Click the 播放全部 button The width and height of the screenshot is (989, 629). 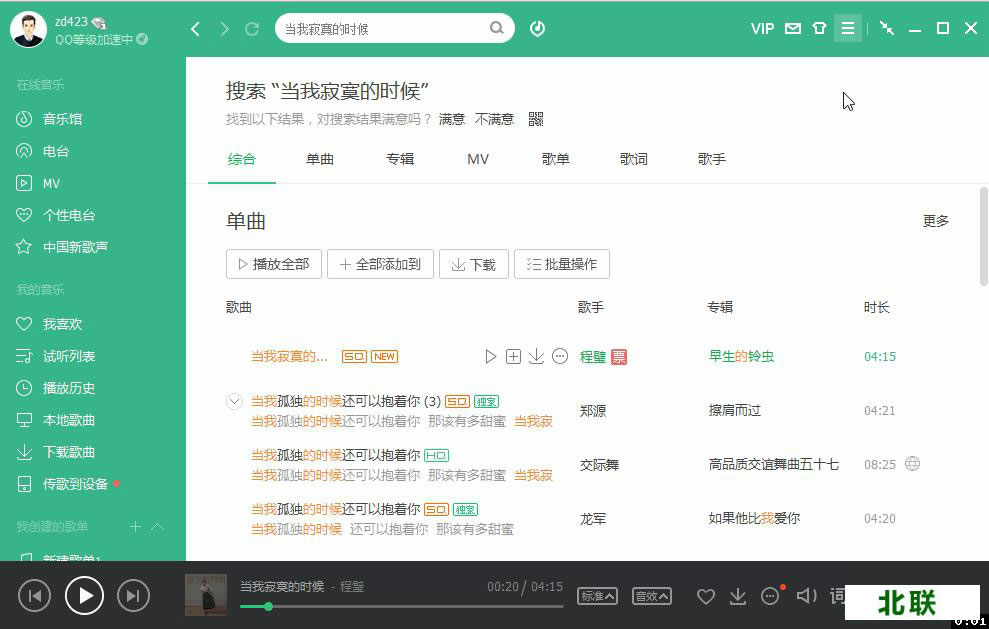[x=273, y=264]
